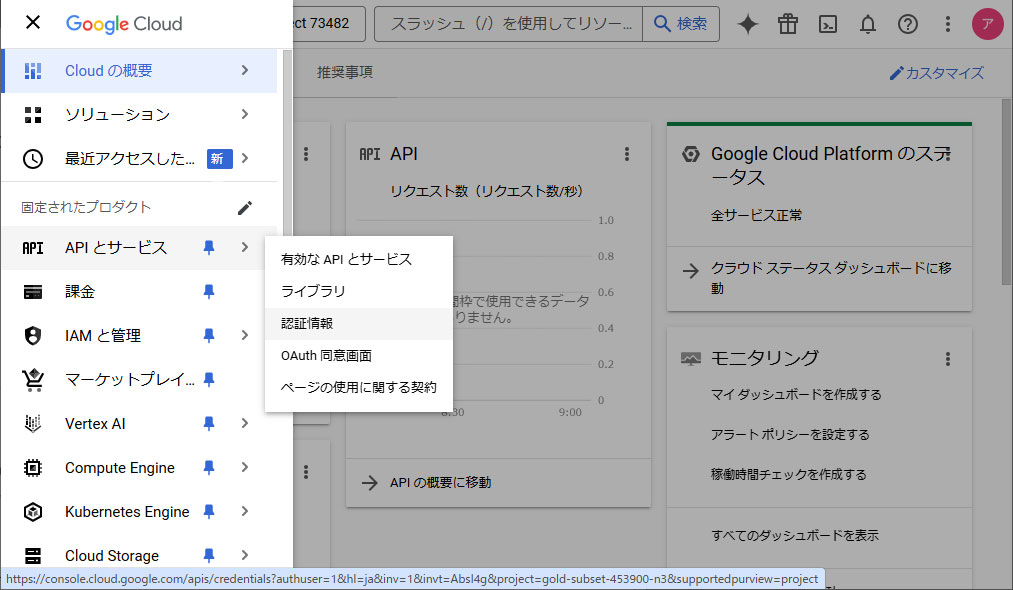The height and width of the screenshot is (590, 1013).
Task: Open the Google Cloud logo home link
Action: [x=124, y=24]
